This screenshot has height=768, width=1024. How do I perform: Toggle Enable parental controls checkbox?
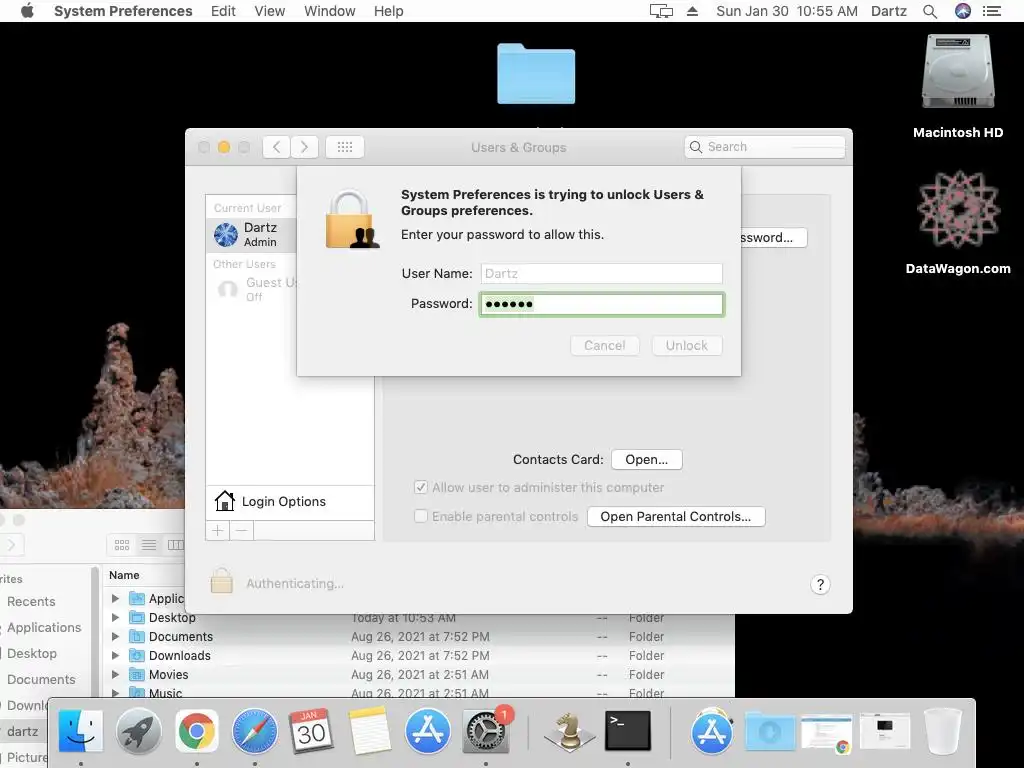pyautogui.click(x=421, y=516)
